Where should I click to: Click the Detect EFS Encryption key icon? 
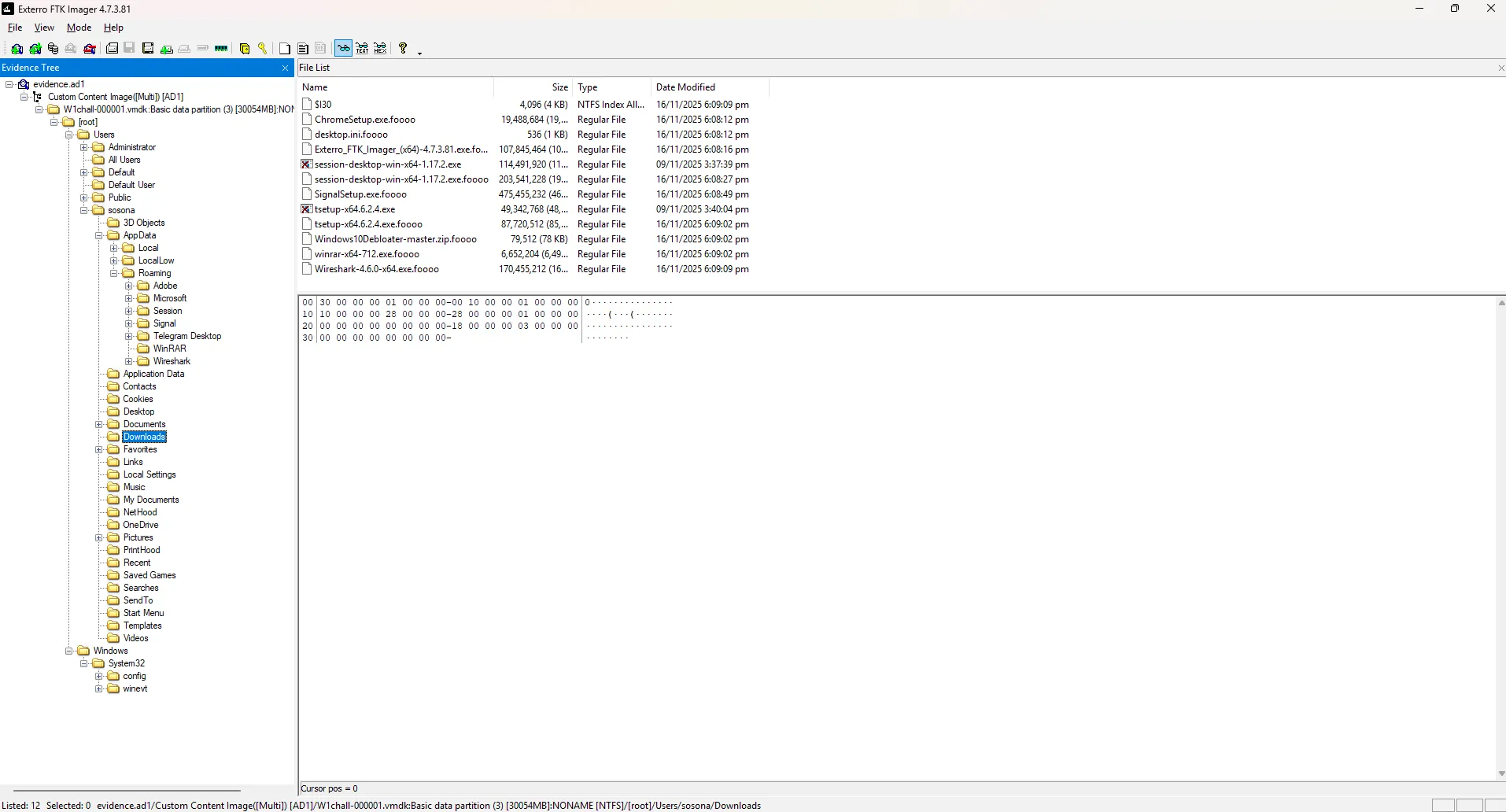coord(263,49)
